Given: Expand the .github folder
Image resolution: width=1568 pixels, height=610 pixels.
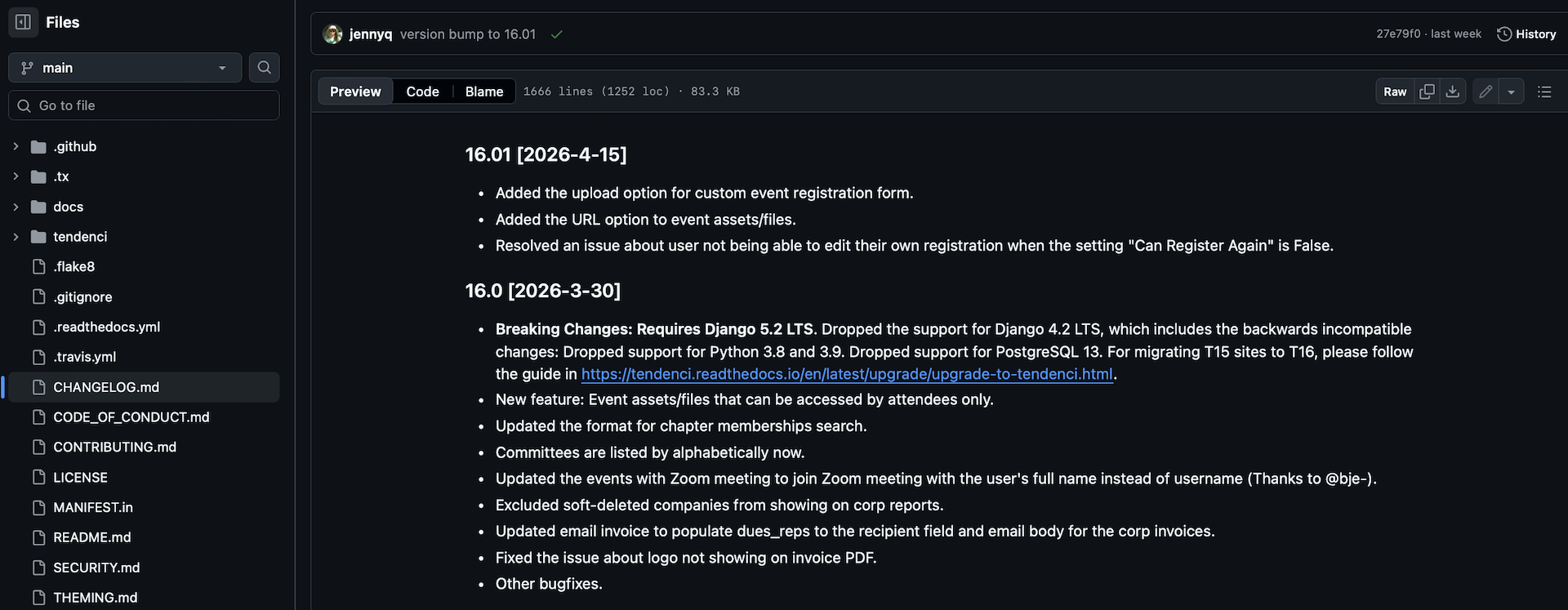Looking at the screenshot, I should click(x=16, y=147).
